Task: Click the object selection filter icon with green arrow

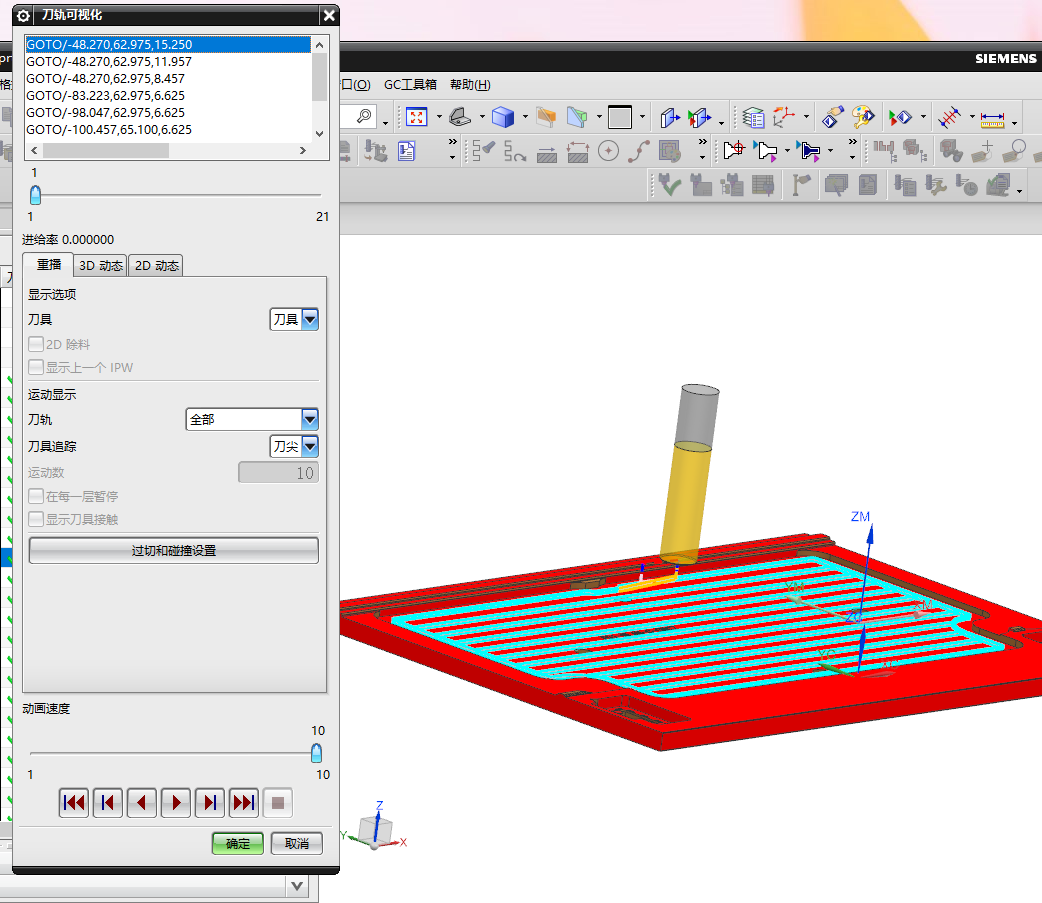Action: [x=899, y=118]
